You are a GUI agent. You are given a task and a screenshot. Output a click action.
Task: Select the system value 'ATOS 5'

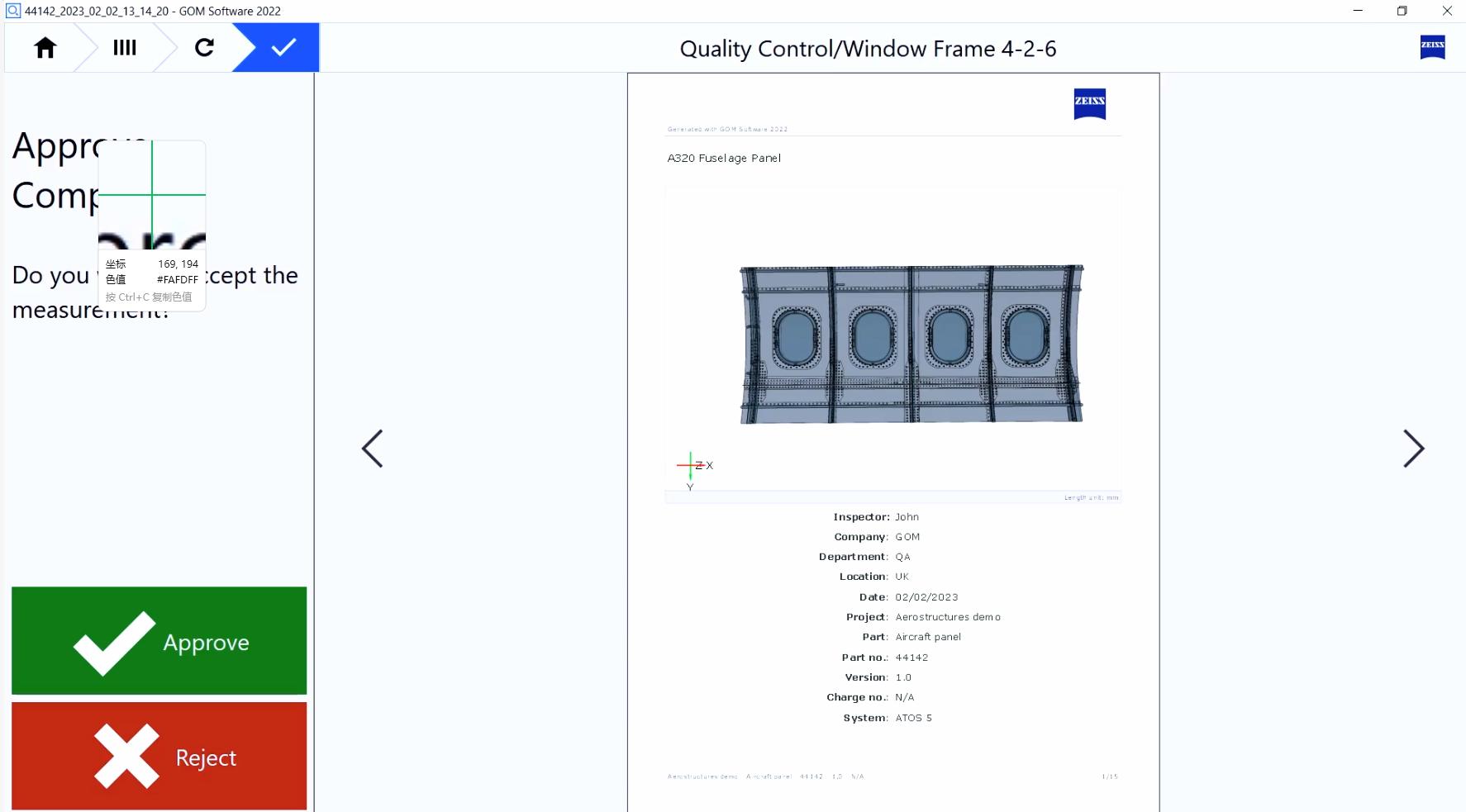(x=913, y=718)
